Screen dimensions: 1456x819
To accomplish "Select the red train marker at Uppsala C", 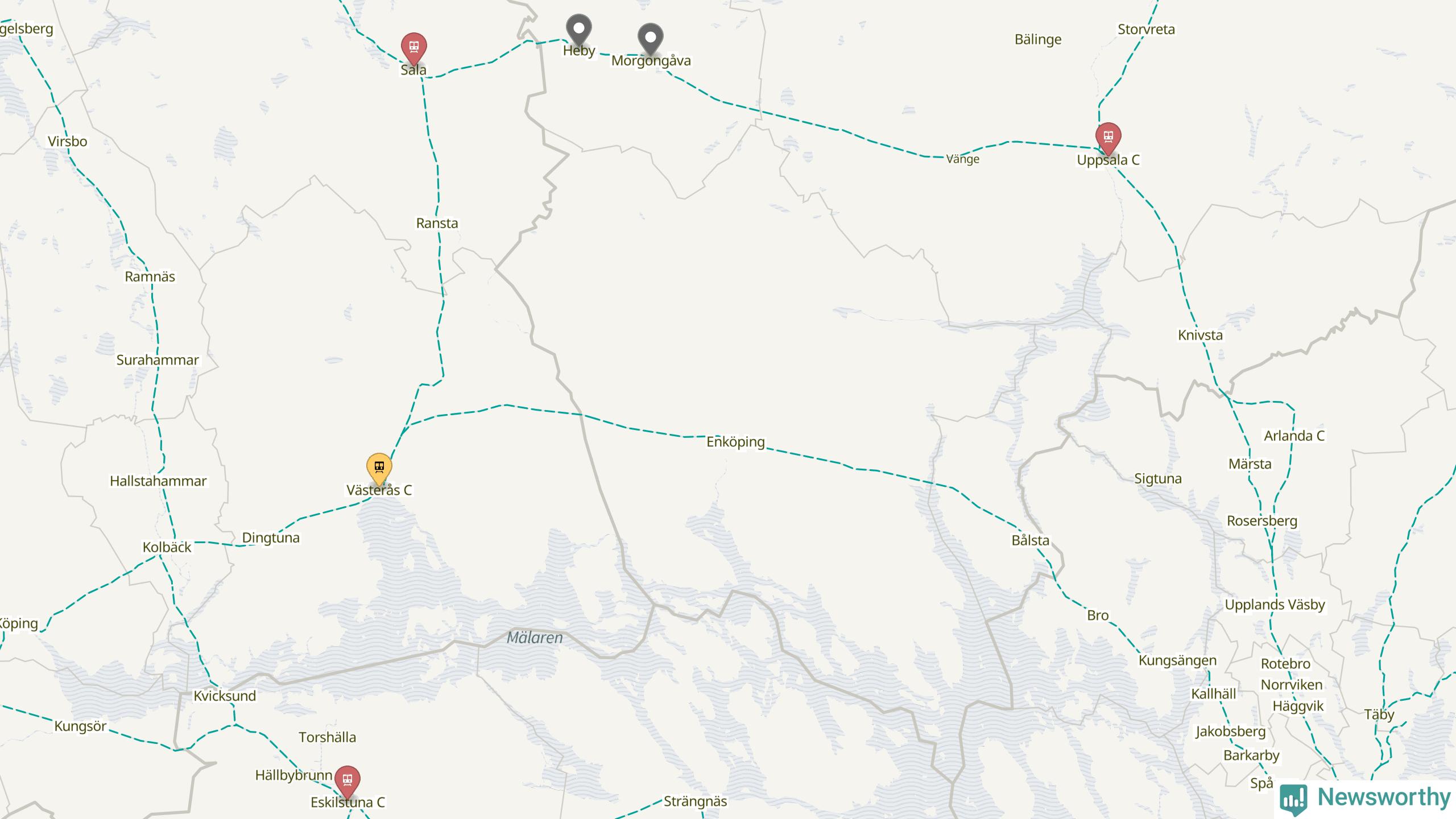I will pyautogui.click(x=1108, y=138).
